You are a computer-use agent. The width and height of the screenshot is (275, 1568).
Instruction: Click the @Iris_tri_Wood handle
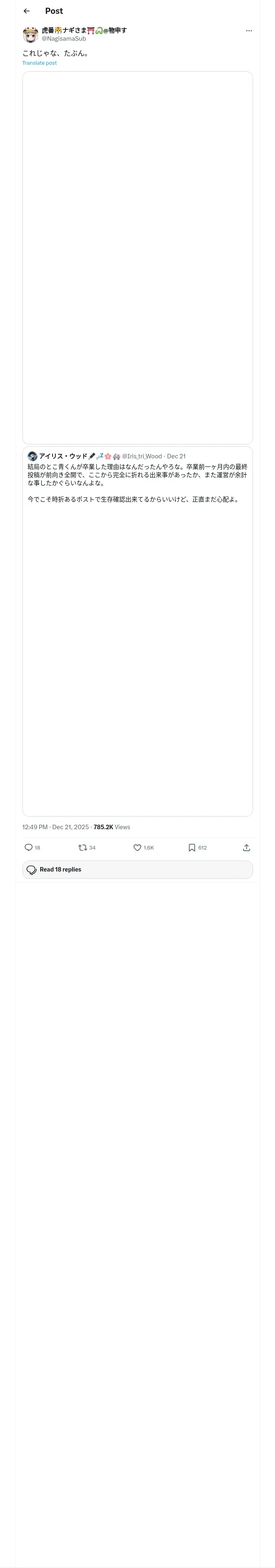point(141,456)
